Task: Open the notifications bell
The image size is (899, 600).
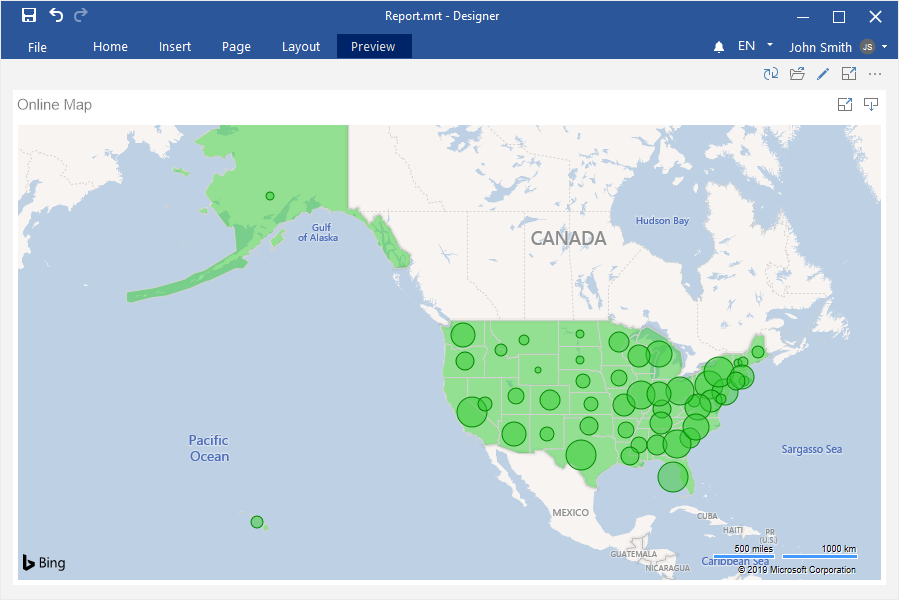Action: coord(719,47)
